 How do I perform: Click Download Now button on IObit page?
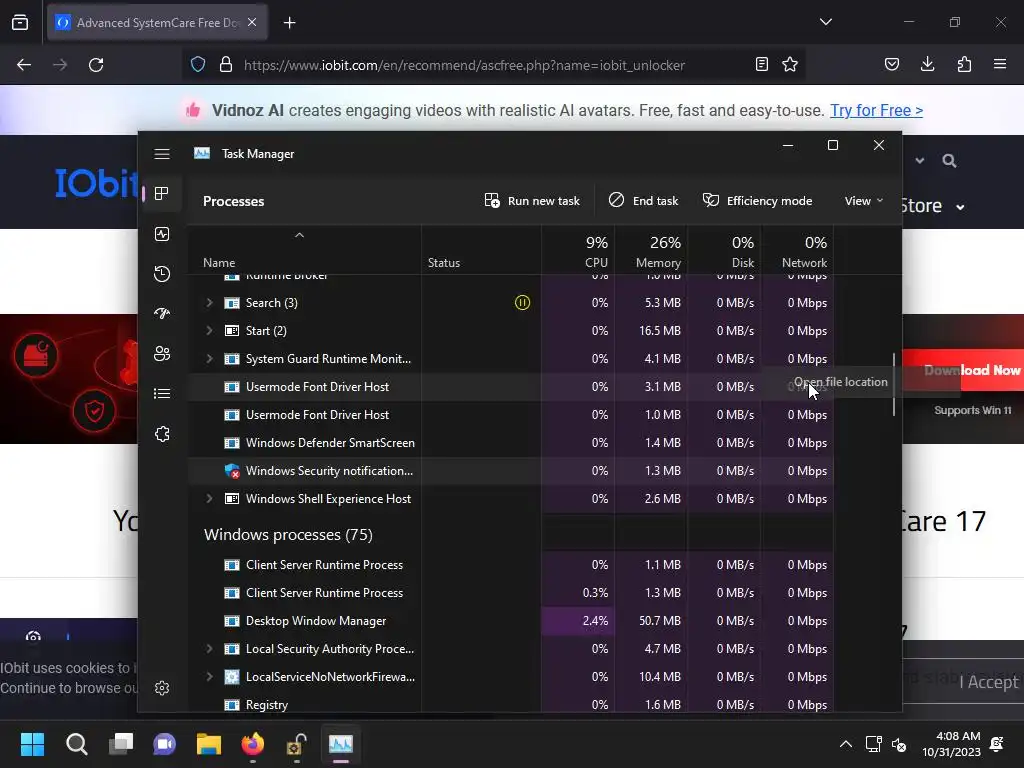(963, 370)
